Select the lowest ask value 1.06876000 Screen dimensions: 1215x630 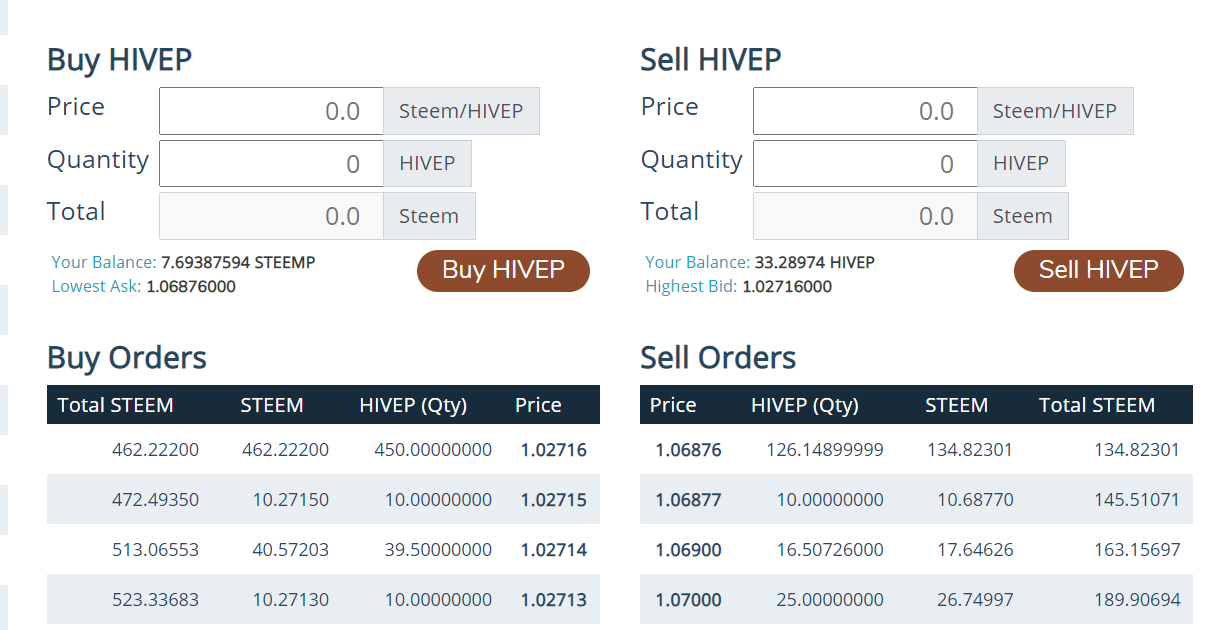[x=191, y=286]
